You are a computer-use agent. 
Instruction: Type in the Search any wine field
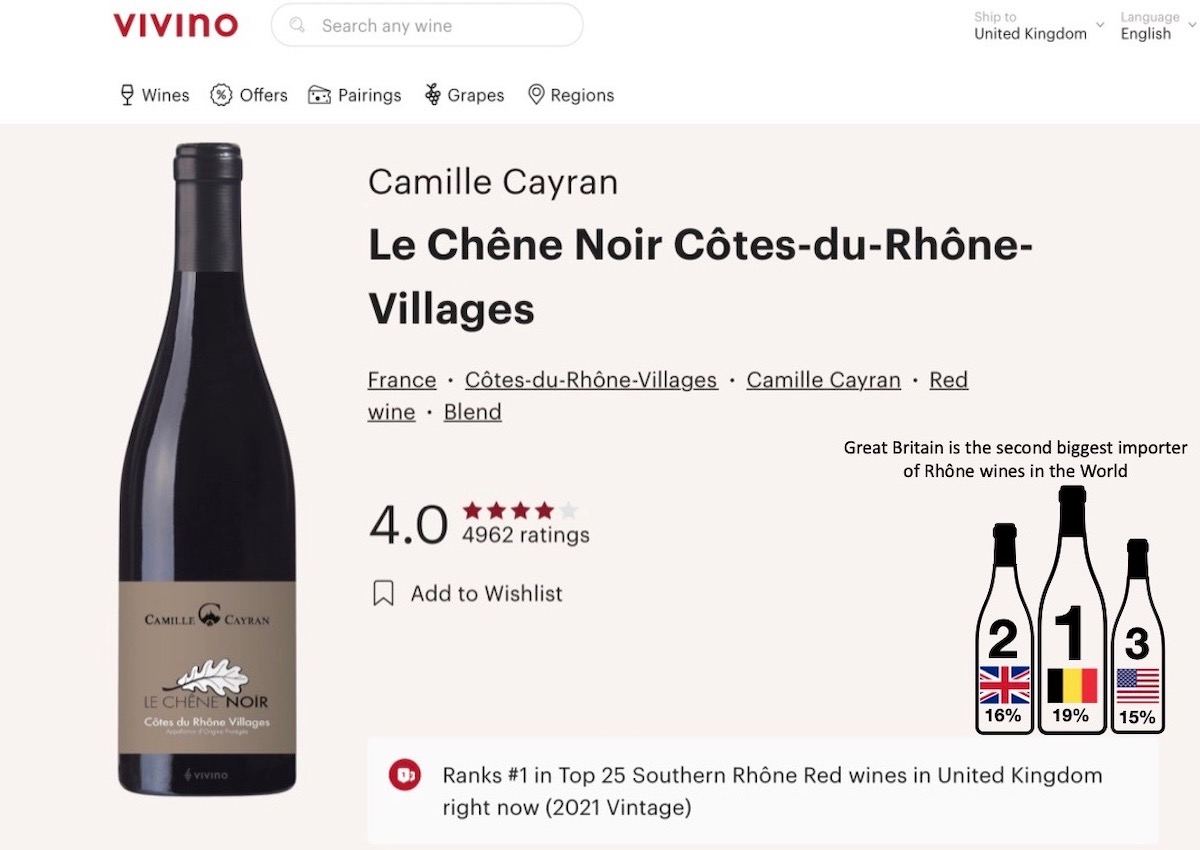(440, 26)
